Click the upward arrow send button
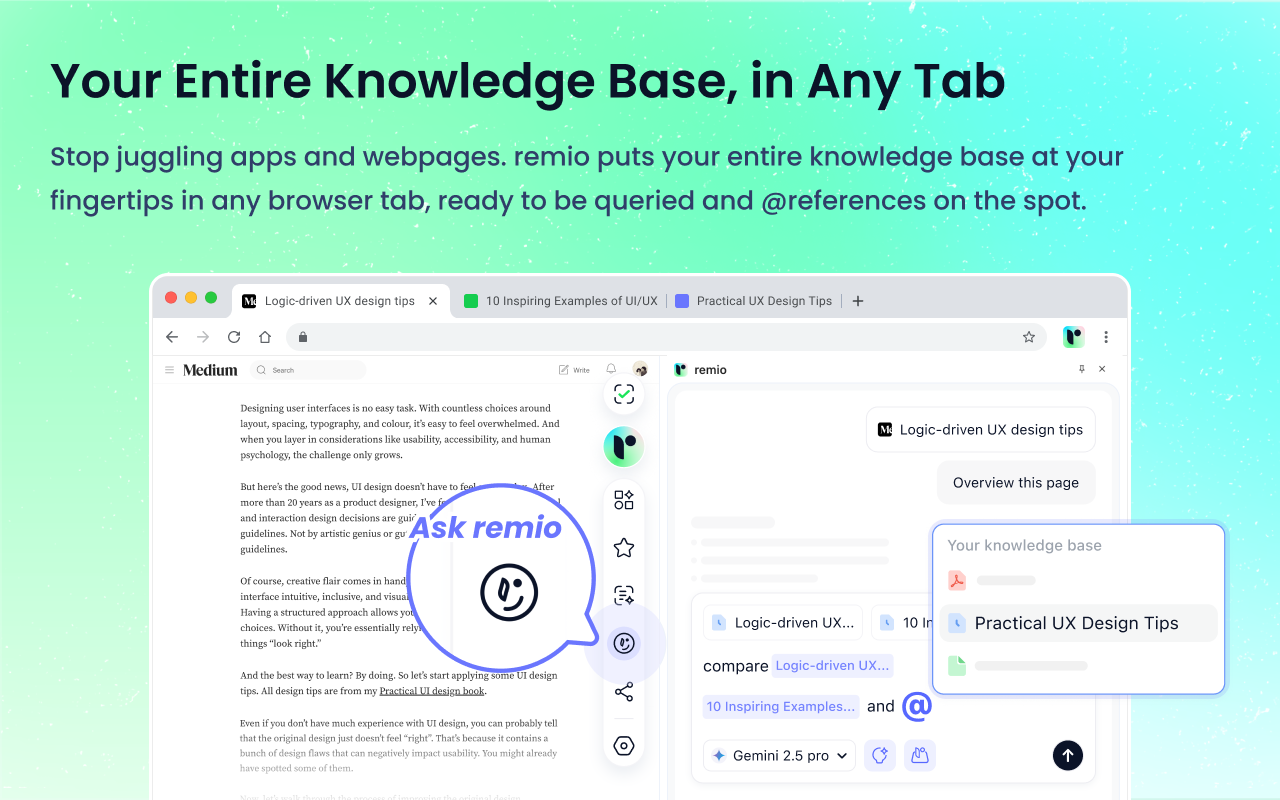This screenshot has height=800, width=1280. [1067, 755]
